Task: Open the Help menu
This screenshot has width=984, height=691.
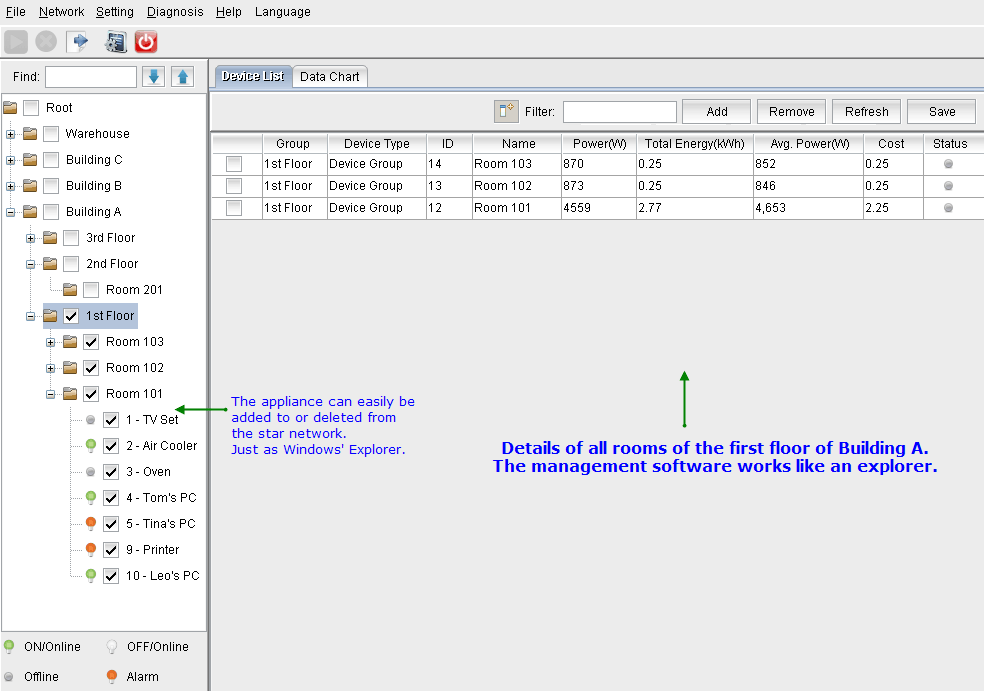Action: (228, 12)
